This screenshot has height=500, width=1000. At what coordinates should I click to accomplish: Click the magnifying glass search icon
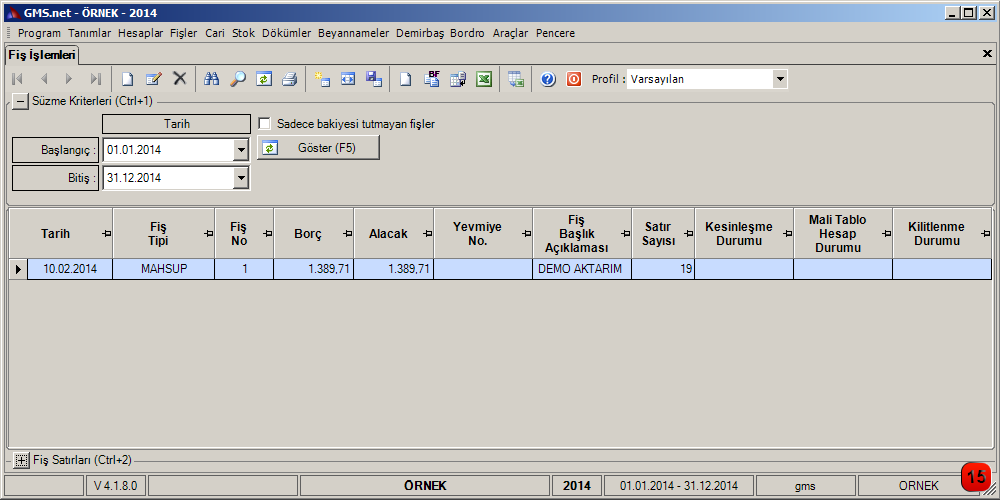(x=238, y=79)
